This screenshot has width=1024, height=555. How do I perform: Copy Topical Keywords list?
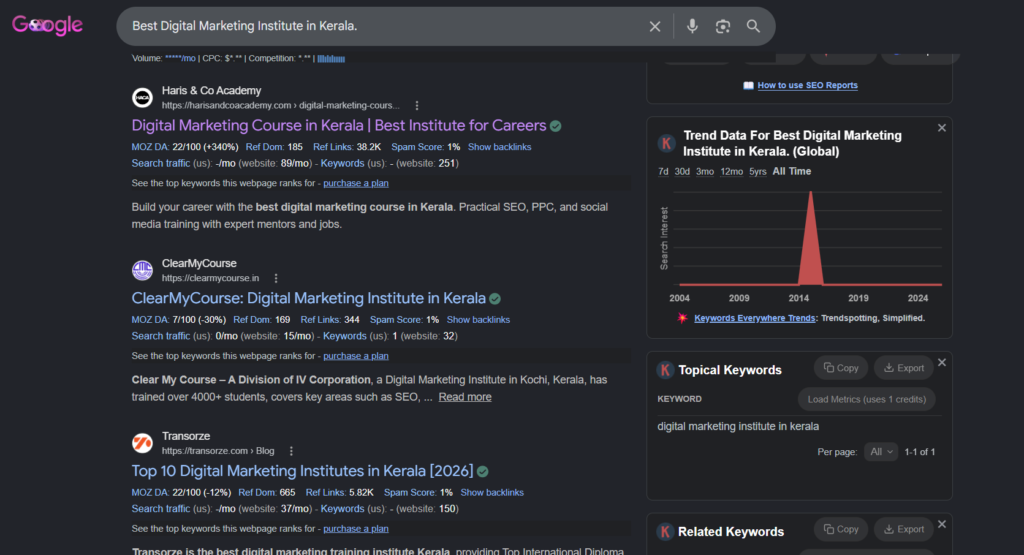[x=841, y=368]
